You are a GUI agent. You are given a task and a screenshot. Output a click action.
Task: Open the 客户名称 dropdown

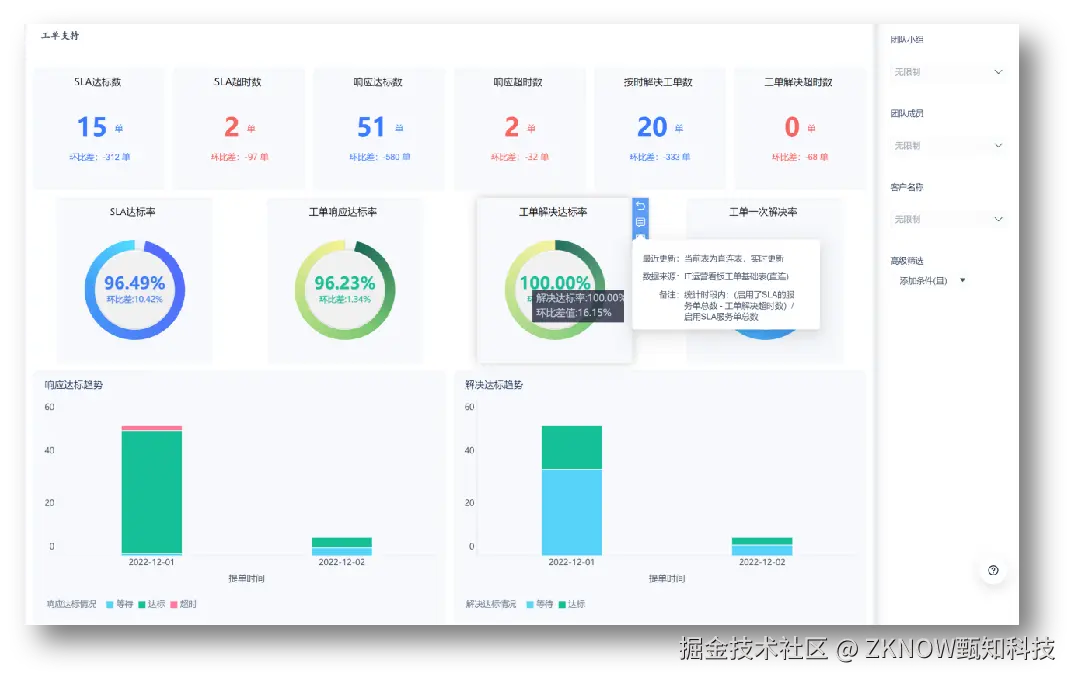[x=948, y=219]
